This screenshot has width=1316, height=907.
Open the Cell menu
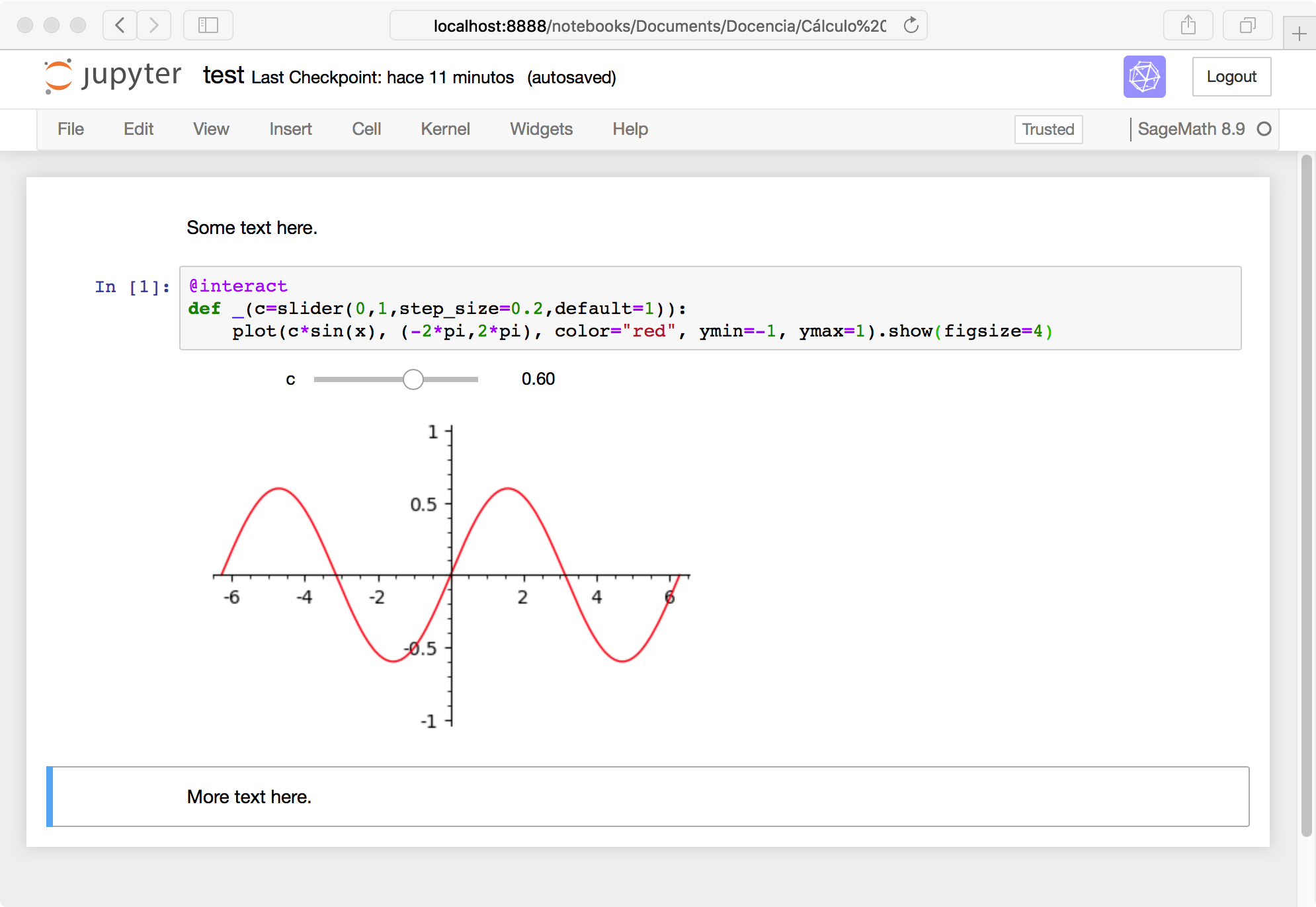click(366, 129)
